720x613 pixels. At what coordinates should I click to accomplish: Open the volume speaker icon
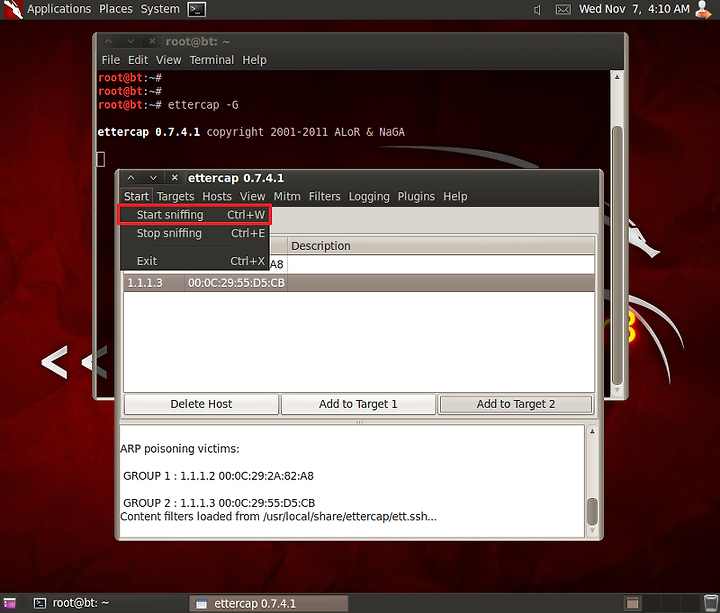pos(538,10)
